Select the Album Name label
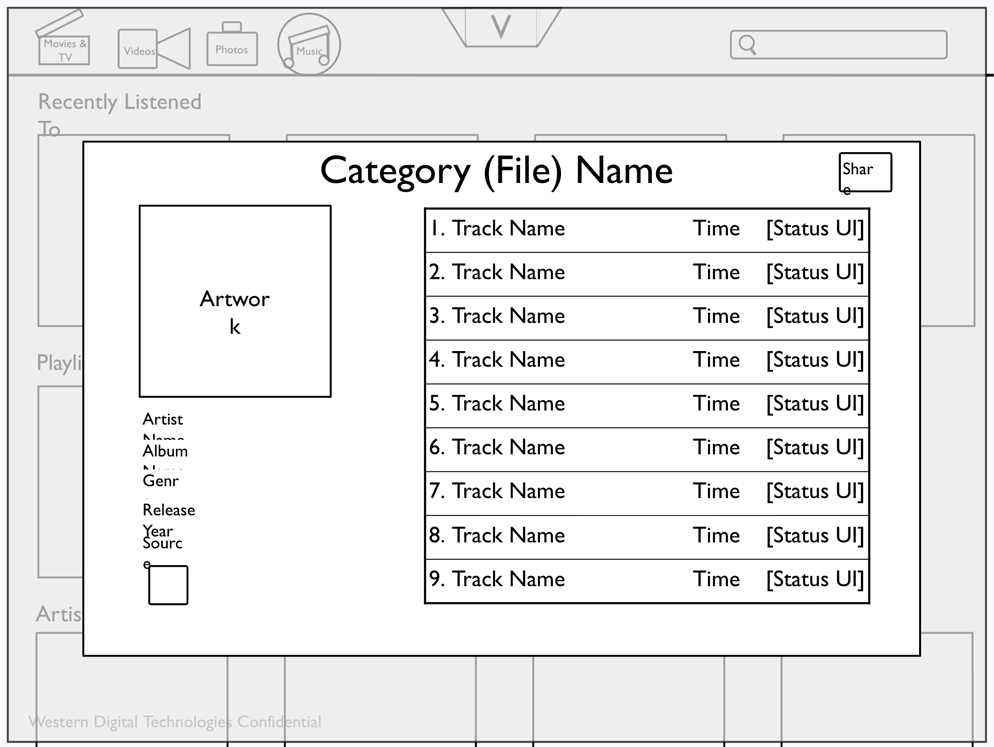 [x=165, y=457]
